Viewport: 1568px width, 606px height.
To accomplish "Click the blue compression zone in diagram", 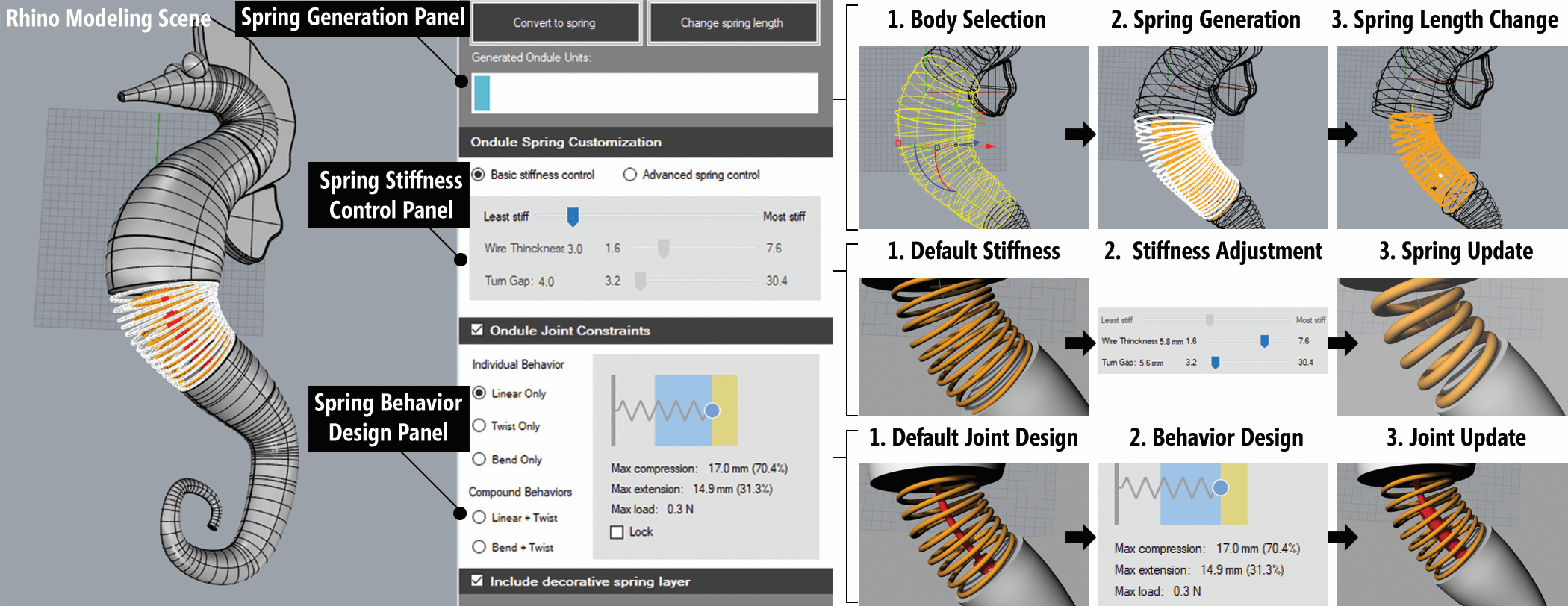I will click(683, 410).
